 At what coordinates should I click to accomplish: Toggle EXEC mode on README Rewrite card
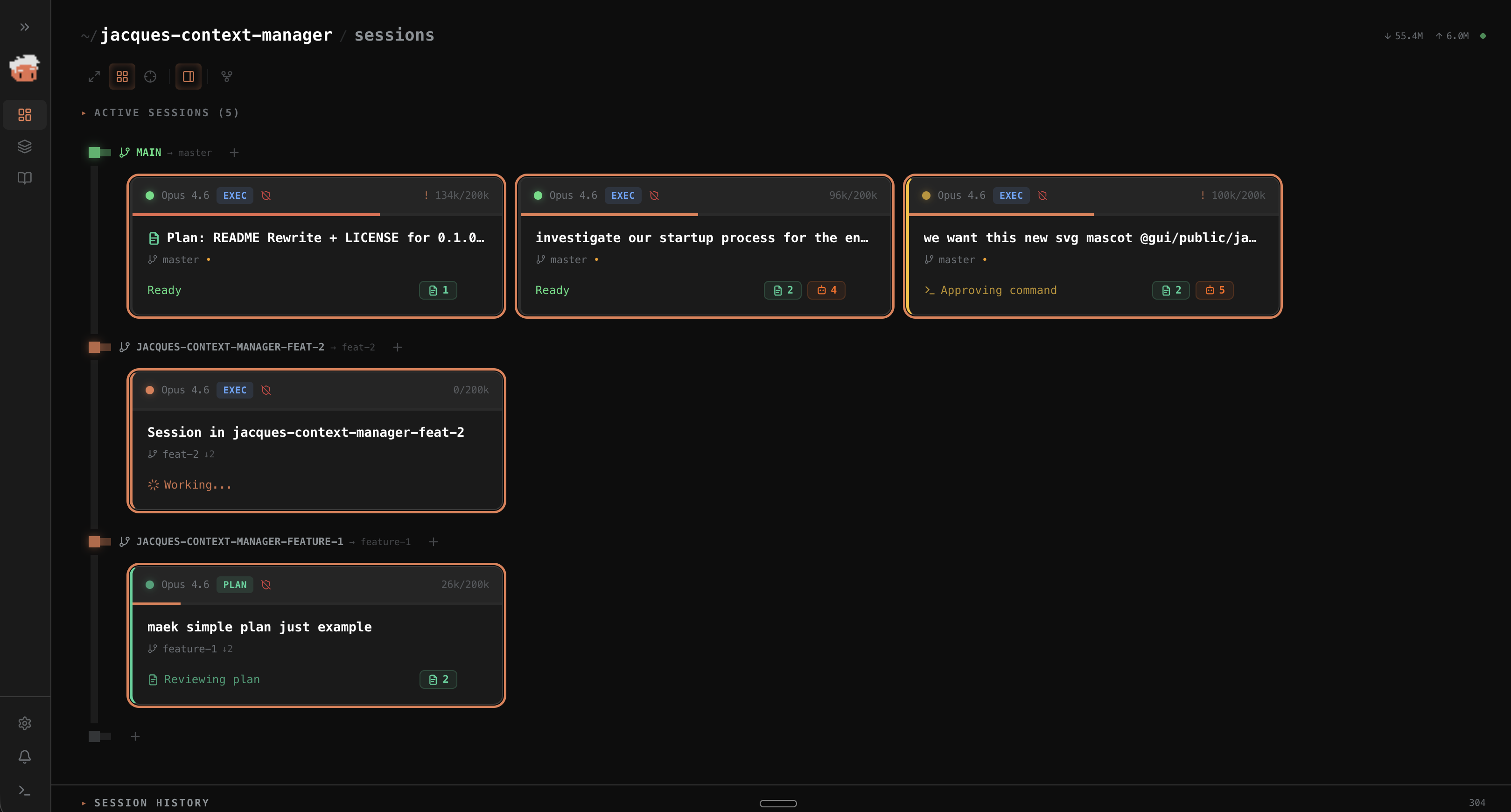point(235,196)
